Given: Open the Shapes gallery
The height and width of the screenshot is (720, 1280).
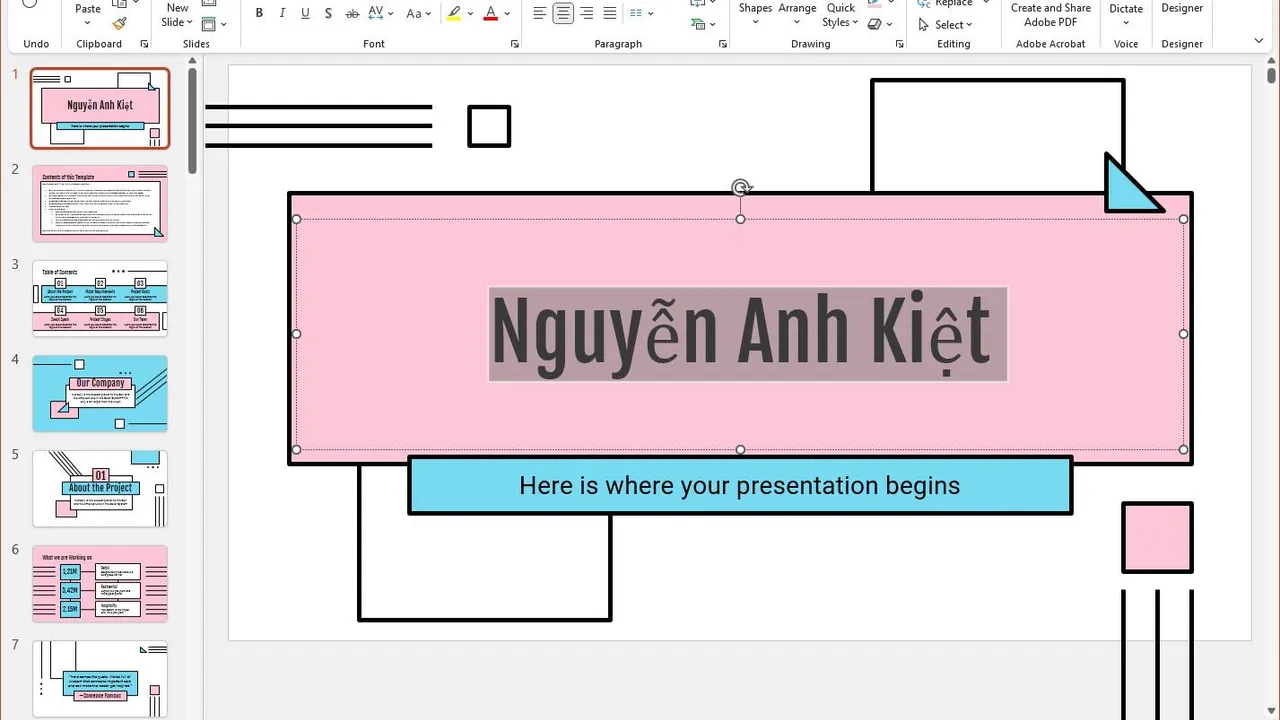Looking at the screenshot, I should tap(755, 14).
